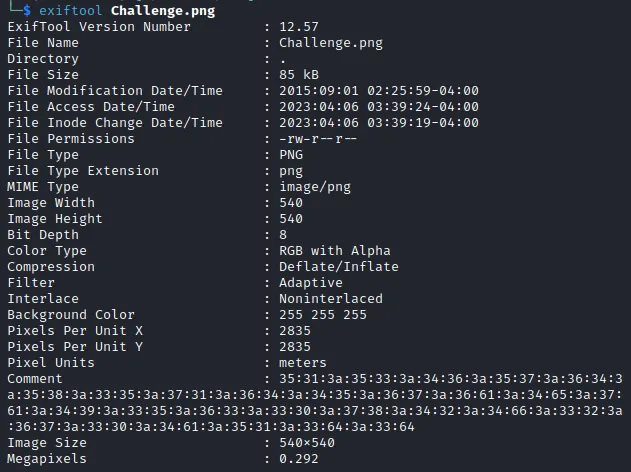This screenshot has width=631, height=472.
Task: Click the Image Width value 540
Action: [x=291, y=203]
